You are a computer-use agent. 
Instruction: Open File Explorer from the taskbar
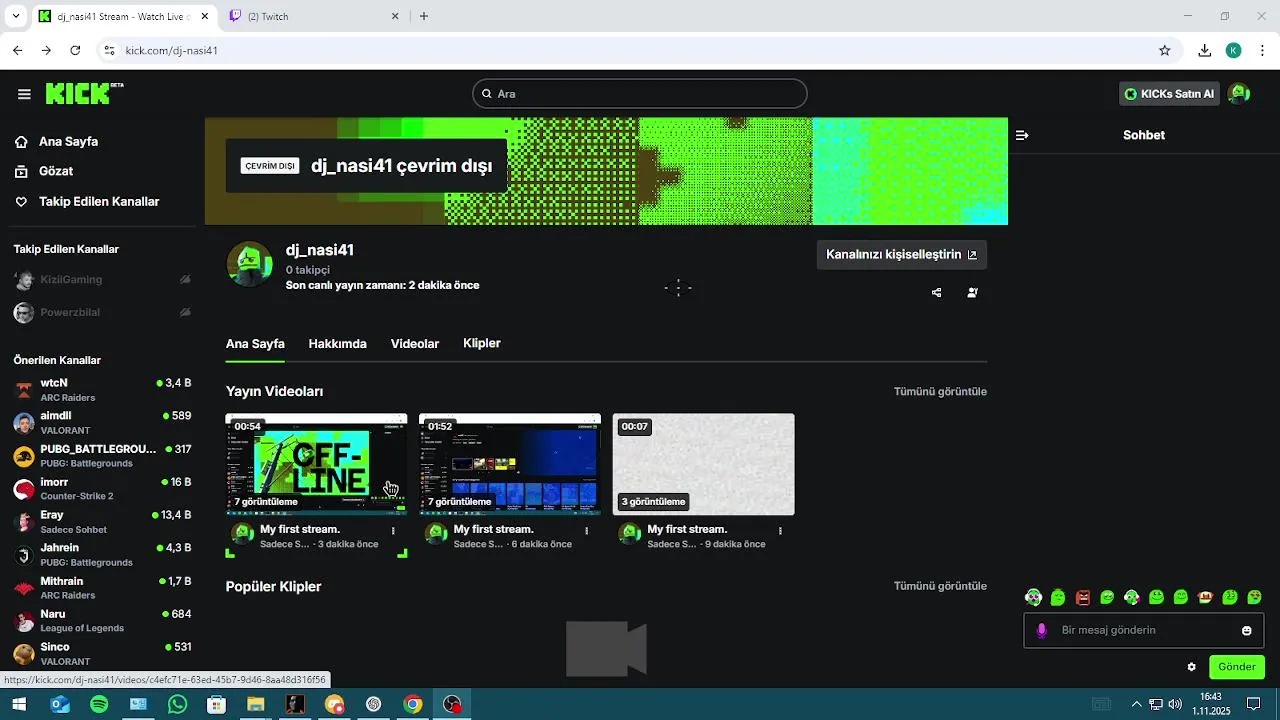coord(255,704)
